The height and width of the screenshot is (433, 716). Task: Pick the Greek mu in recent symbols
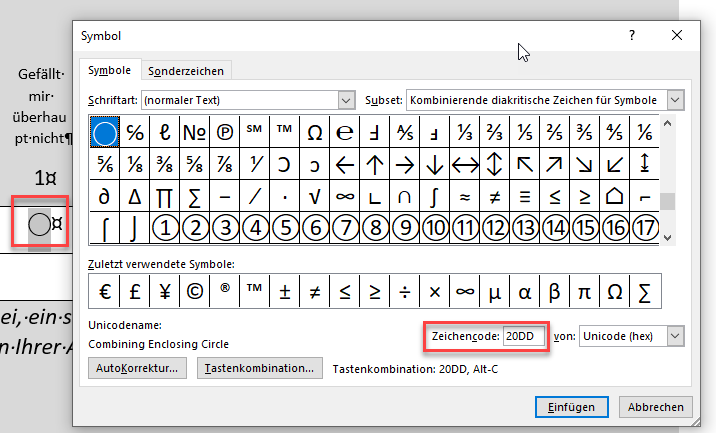tap(495, 291)
